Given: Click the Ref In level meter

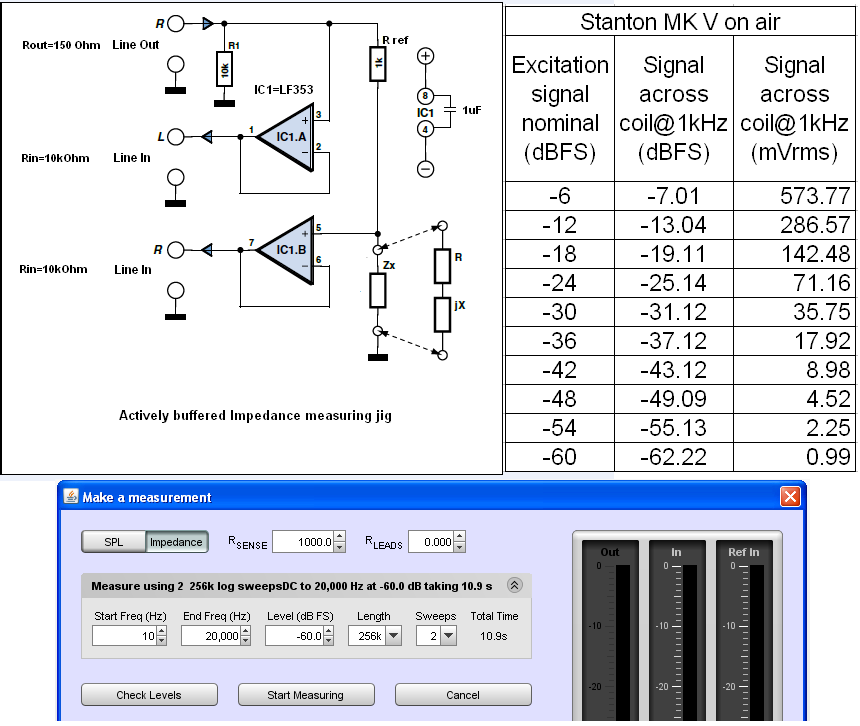Looking at the screenshot, I should coord(744,631).
